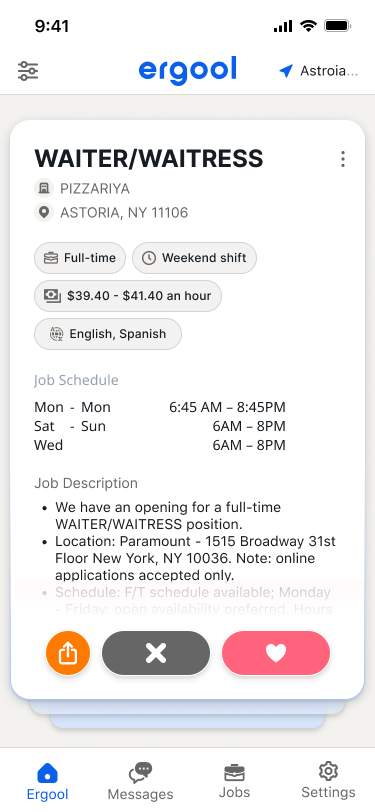This screenshot has height=812, width=375.
Task: Select the Weekend shift chip
Action: [x=194, y=258]
